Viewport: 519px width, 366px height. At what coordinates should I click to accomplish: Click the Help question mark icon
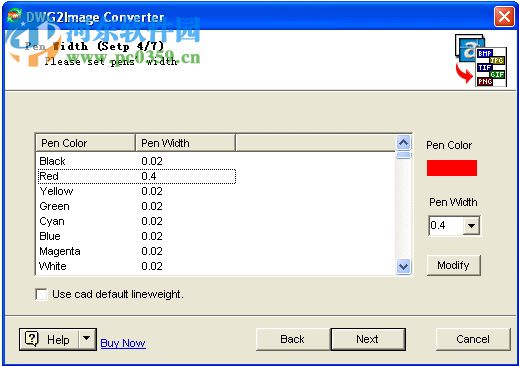click(x=32, y=339)
